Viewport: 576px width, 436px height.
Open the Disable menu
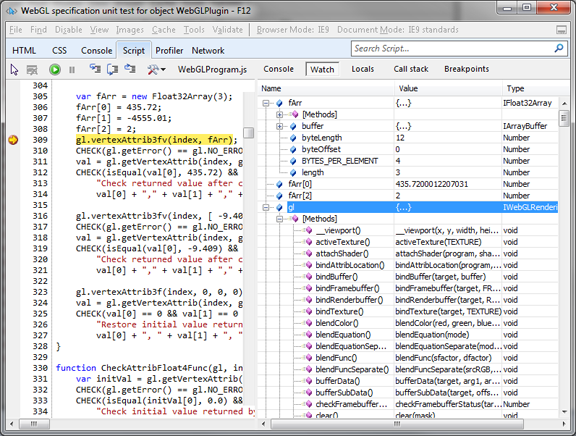(69, 30)
